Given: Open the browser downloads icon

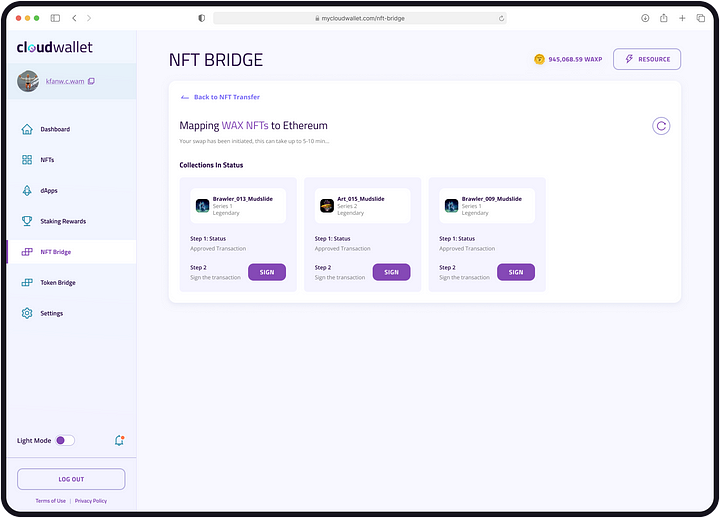Looking at the screenshot, I should click(645, 18).
